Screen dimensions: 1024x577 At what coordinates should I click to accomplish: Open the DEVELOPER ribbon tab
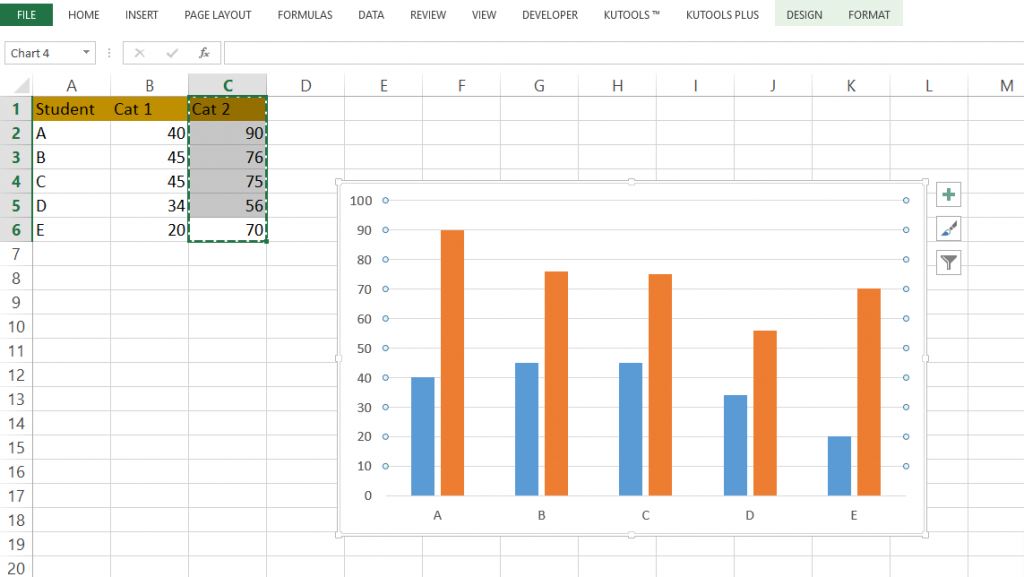pyautogui.click(x=549, y=15)
